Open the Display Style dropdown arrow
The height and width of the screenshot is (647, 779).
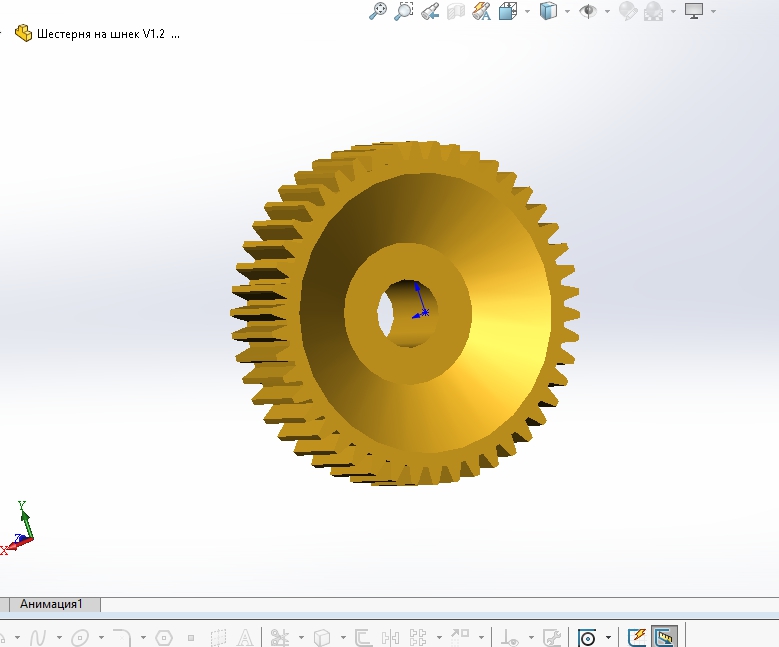[567, 12]
